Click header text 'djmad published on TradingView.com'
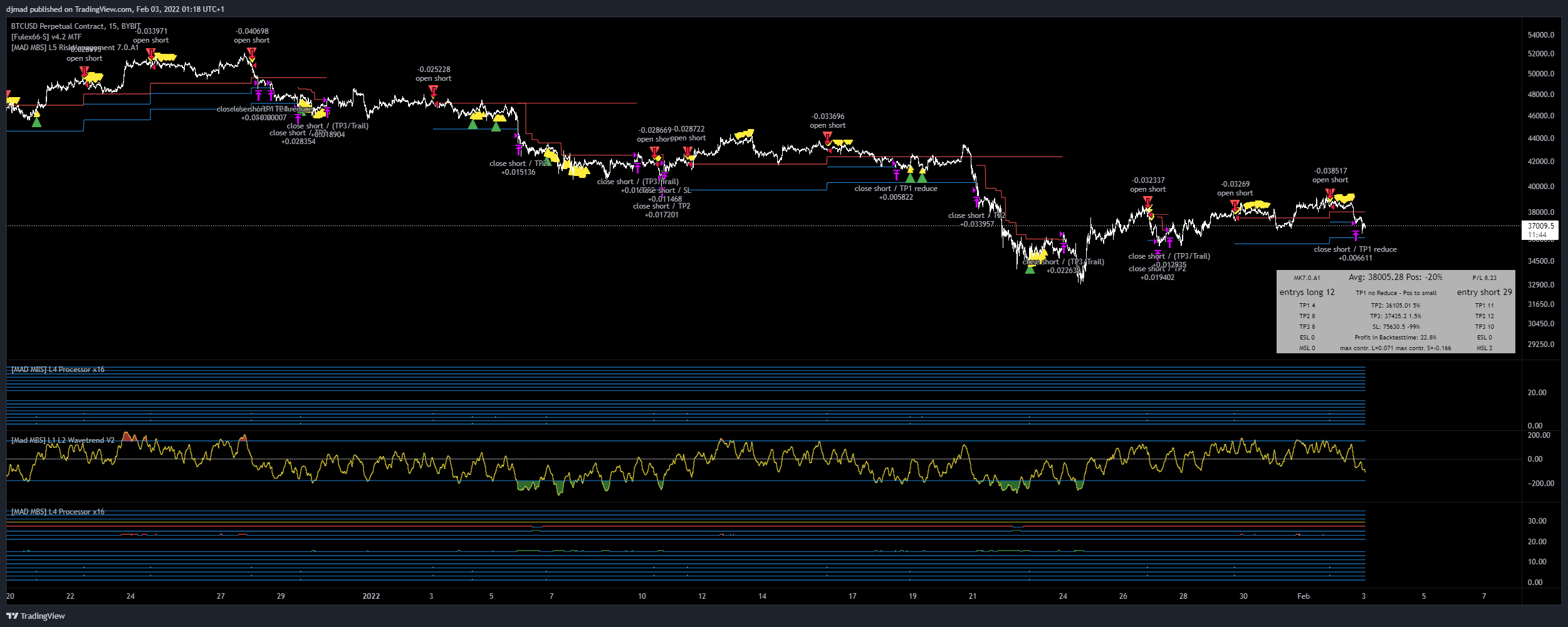This screenshot has height=627, width=1568. pyautogui.click(x=68, y=9)
